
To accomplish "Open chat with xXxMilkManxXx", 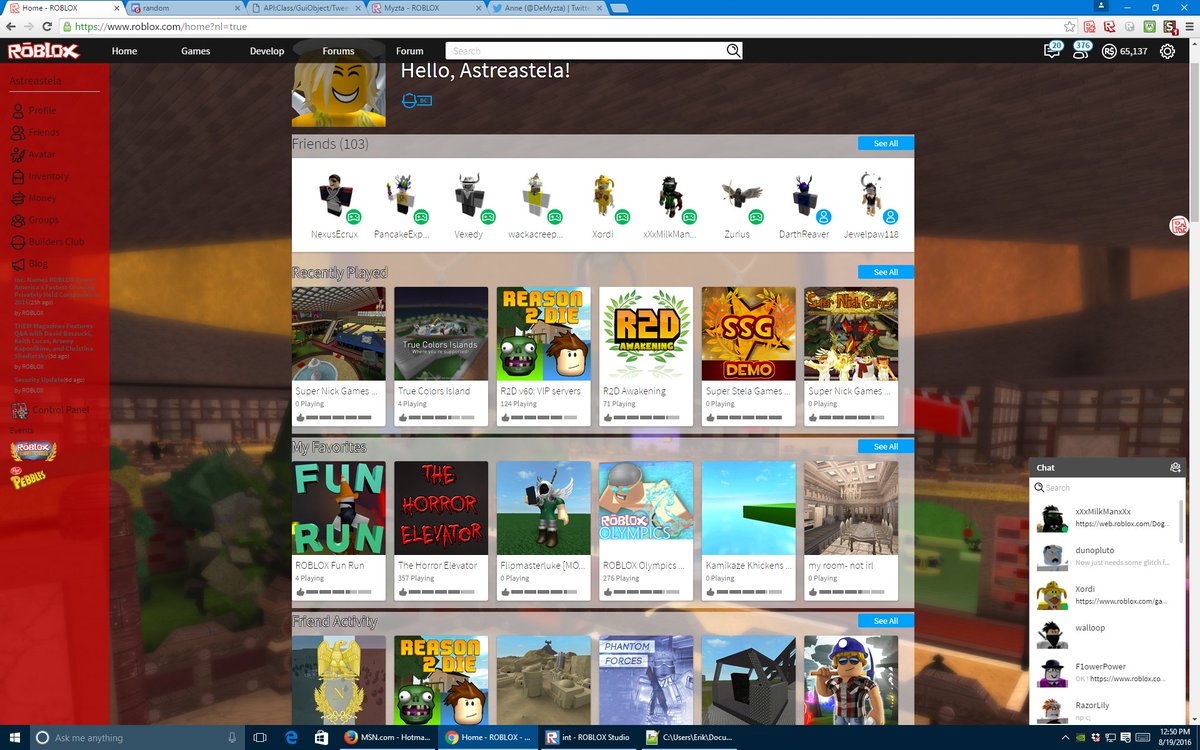I will 1106,517.
